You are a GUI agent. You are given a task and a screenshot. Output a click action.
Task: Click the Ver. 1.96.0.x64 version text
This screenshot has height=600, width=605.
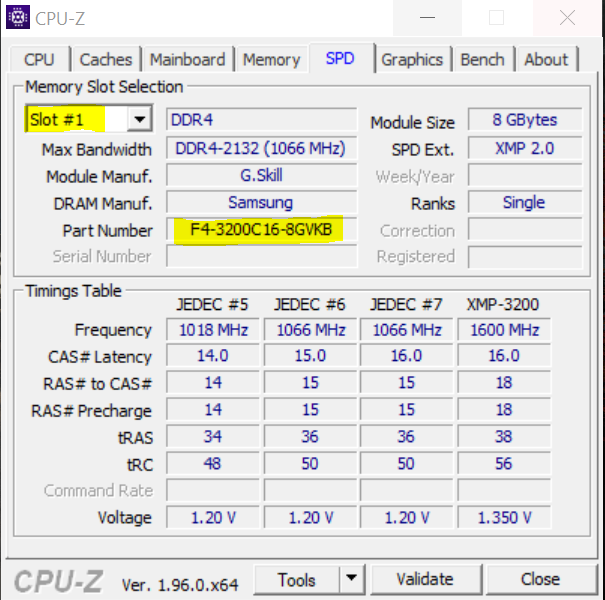point(180,585)
